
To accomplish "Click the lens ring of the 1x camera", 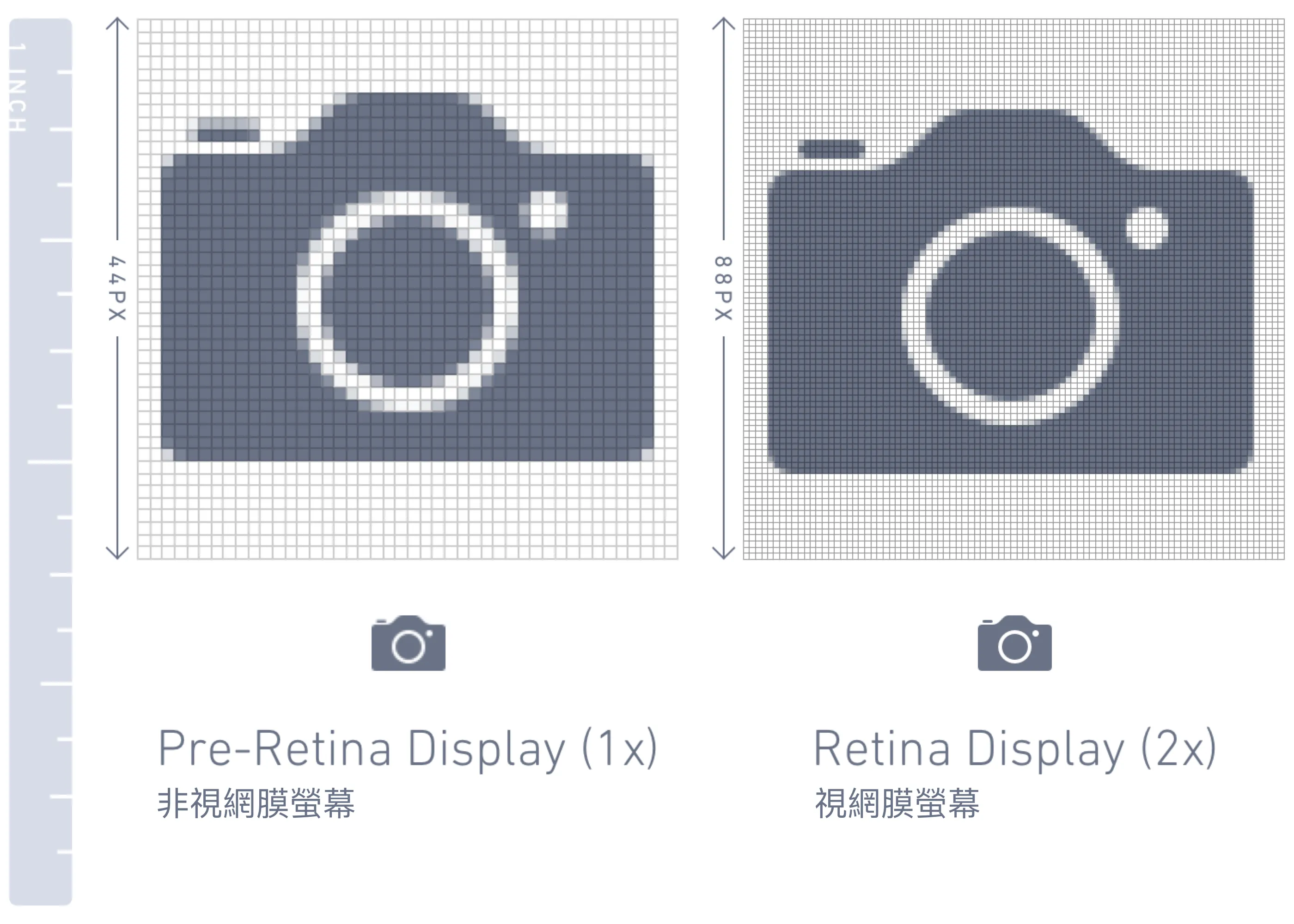I will tap(408, 302).
